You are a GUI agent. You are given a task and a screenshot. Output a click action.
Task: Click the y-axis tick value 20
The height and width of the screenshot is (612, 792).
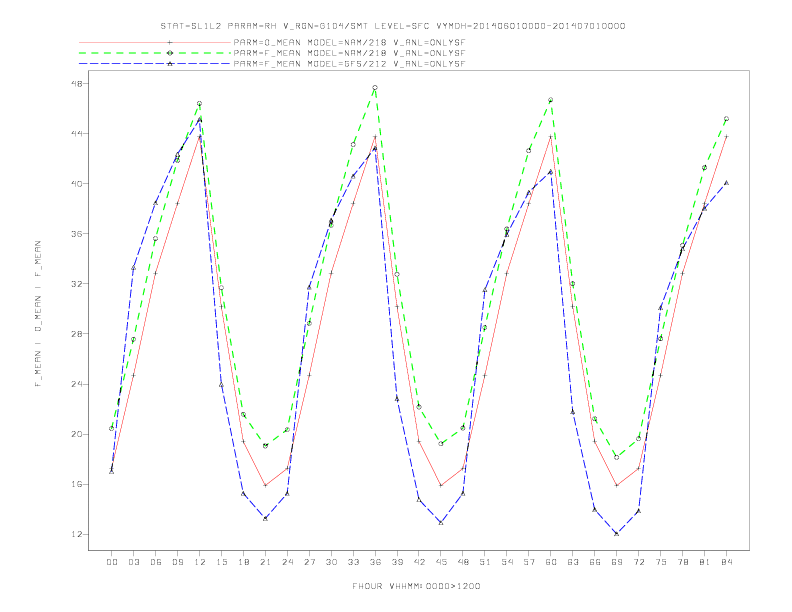[77, 434]
